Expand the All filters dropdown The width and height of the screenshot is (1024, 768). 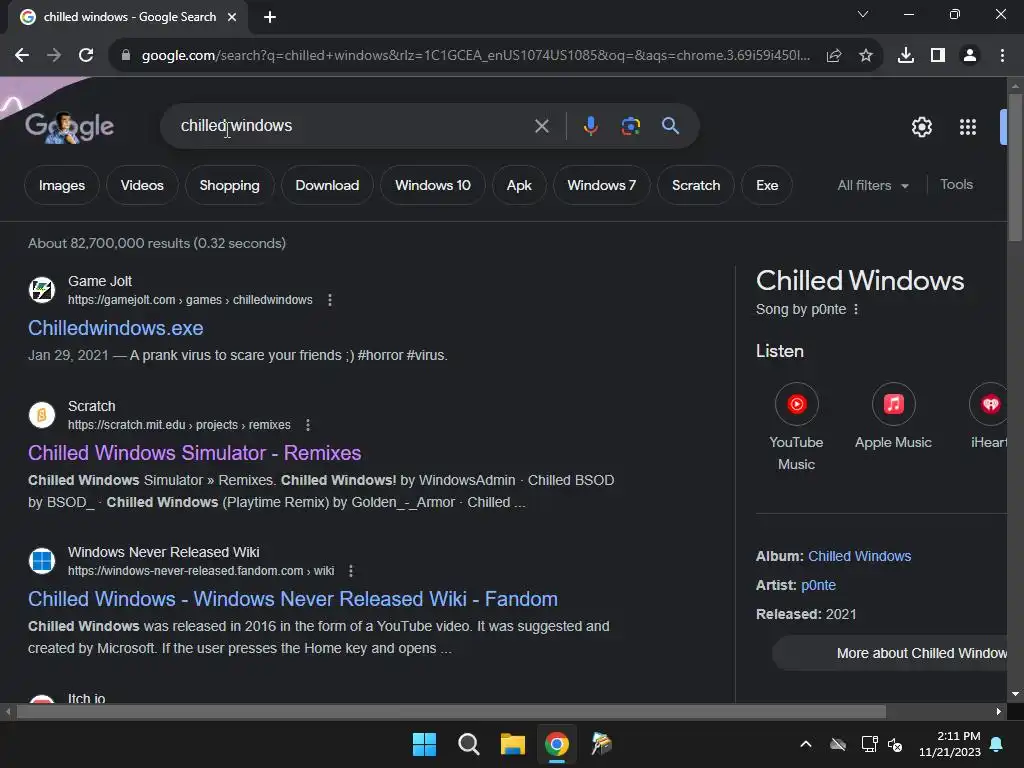coord(873,185)
